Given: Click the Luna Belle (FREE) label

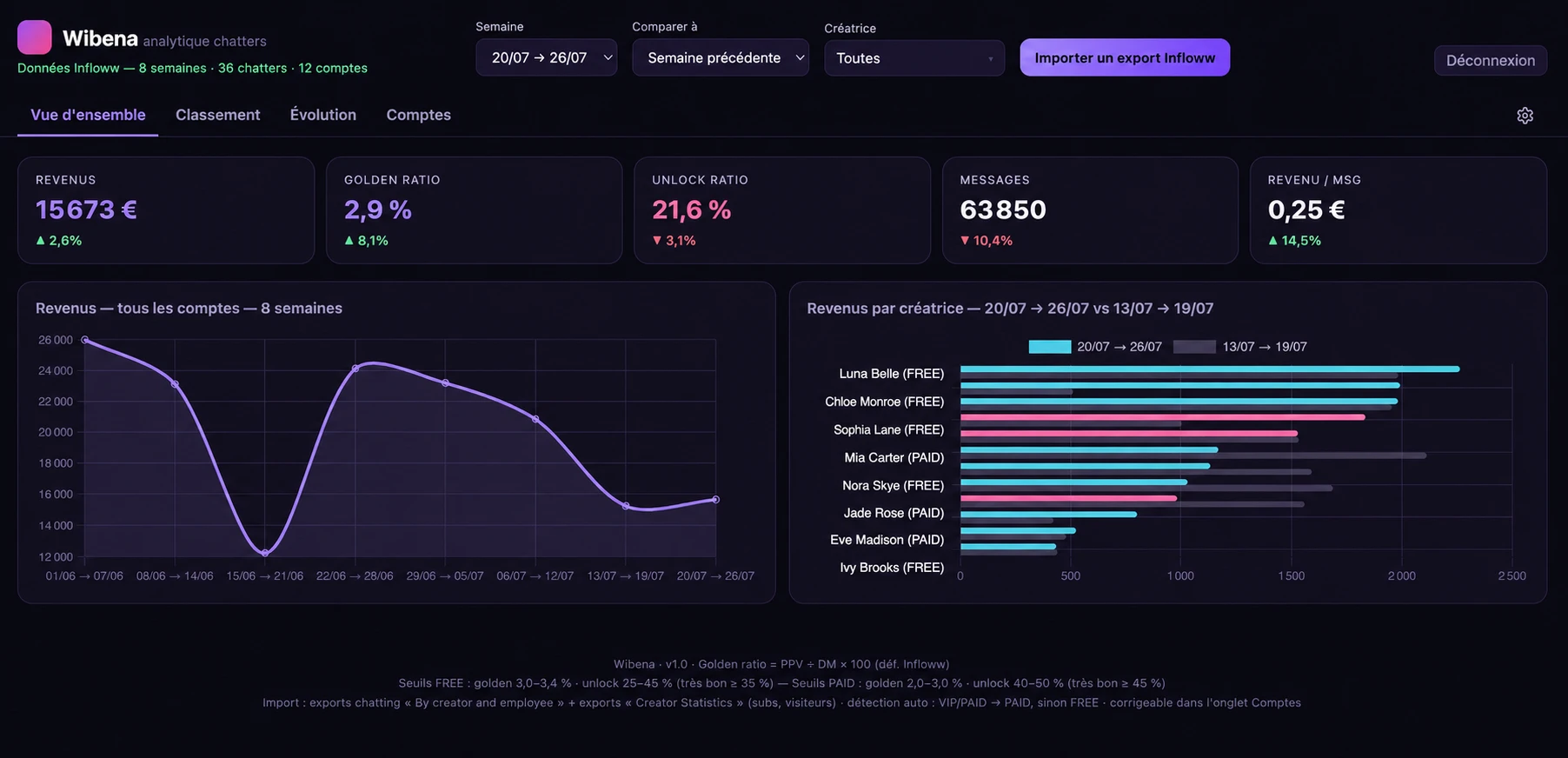Looking at the screenshot, I should (891, 374).
